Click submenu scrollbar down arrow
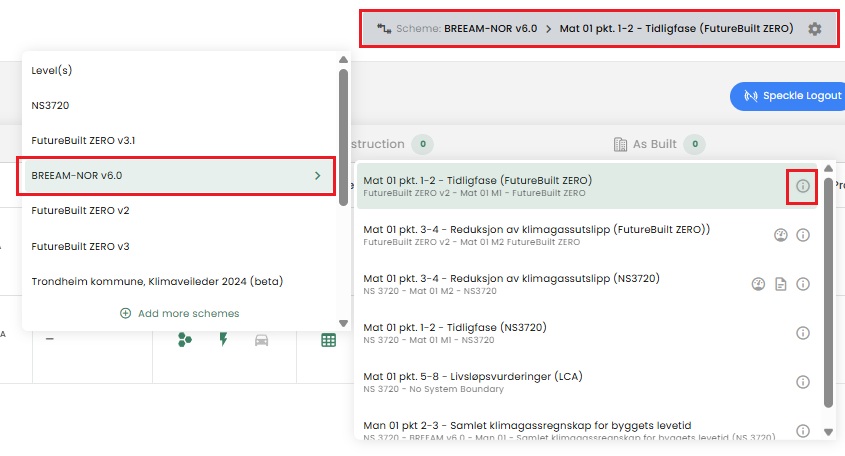 point(828,432)
